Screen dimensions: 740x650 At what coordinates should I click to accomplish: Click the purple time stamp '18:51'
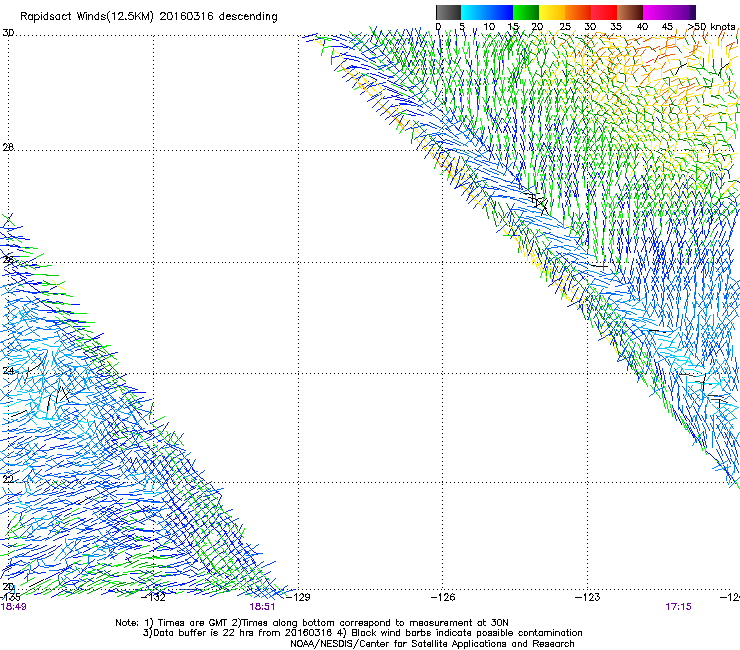click(262, 607)
